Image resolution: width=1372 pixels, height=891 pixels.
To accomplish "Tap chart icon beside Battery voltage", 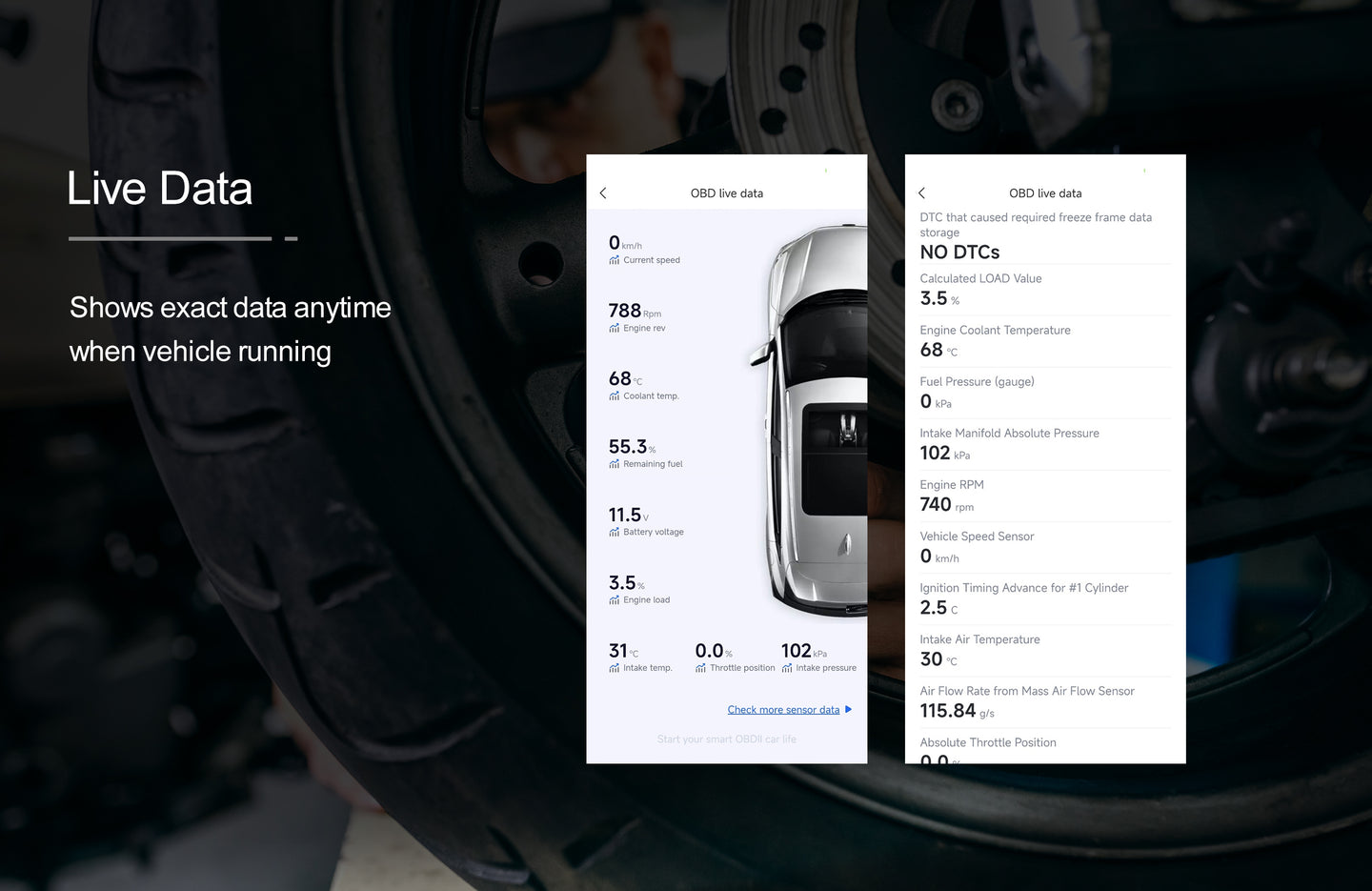I will coord(615,533).
